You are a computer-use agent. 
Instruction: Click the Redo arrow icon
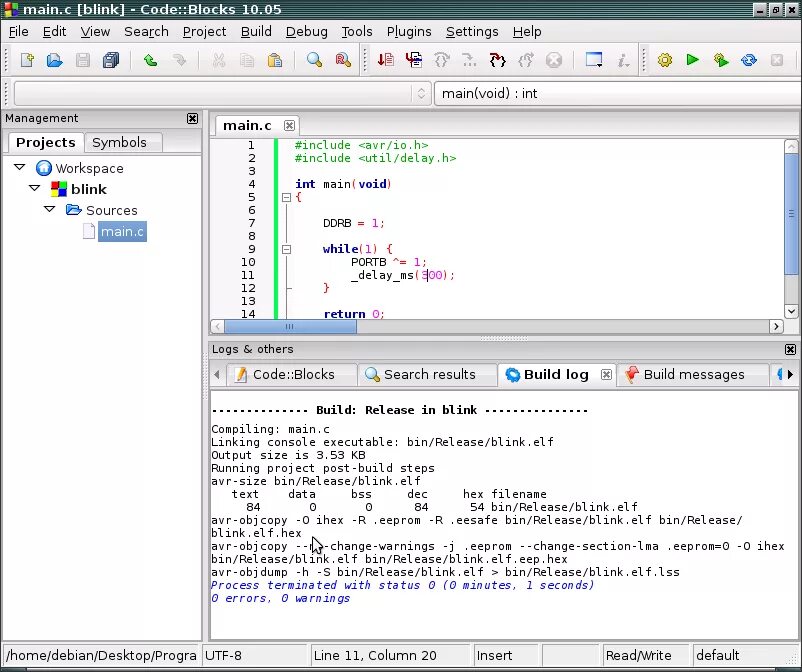pos(179,60)
